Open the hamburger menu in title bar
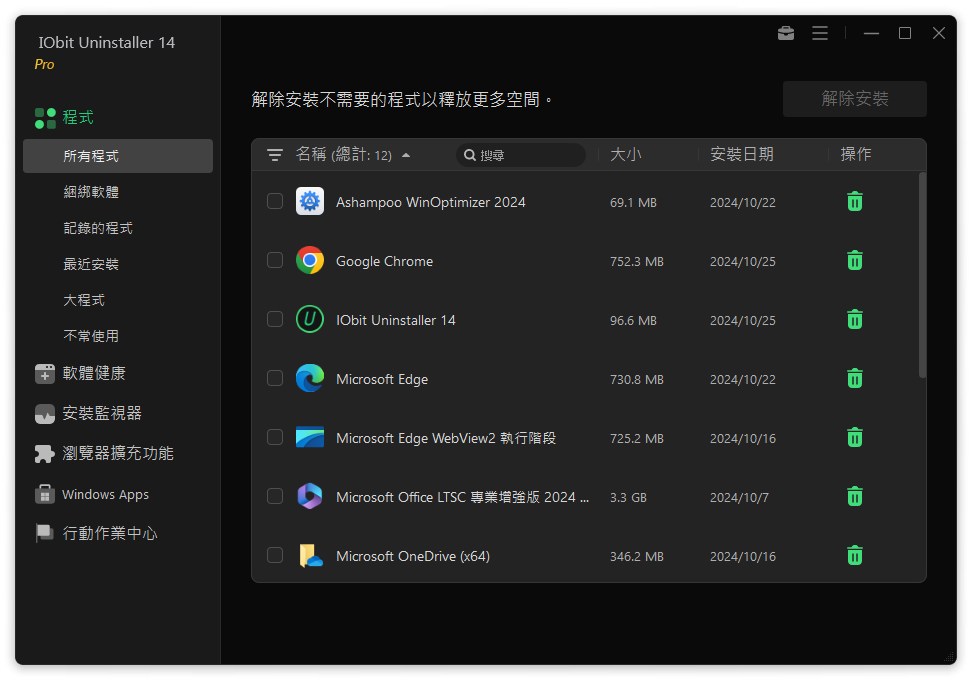 pyautogui.click(x=820, y=33)
